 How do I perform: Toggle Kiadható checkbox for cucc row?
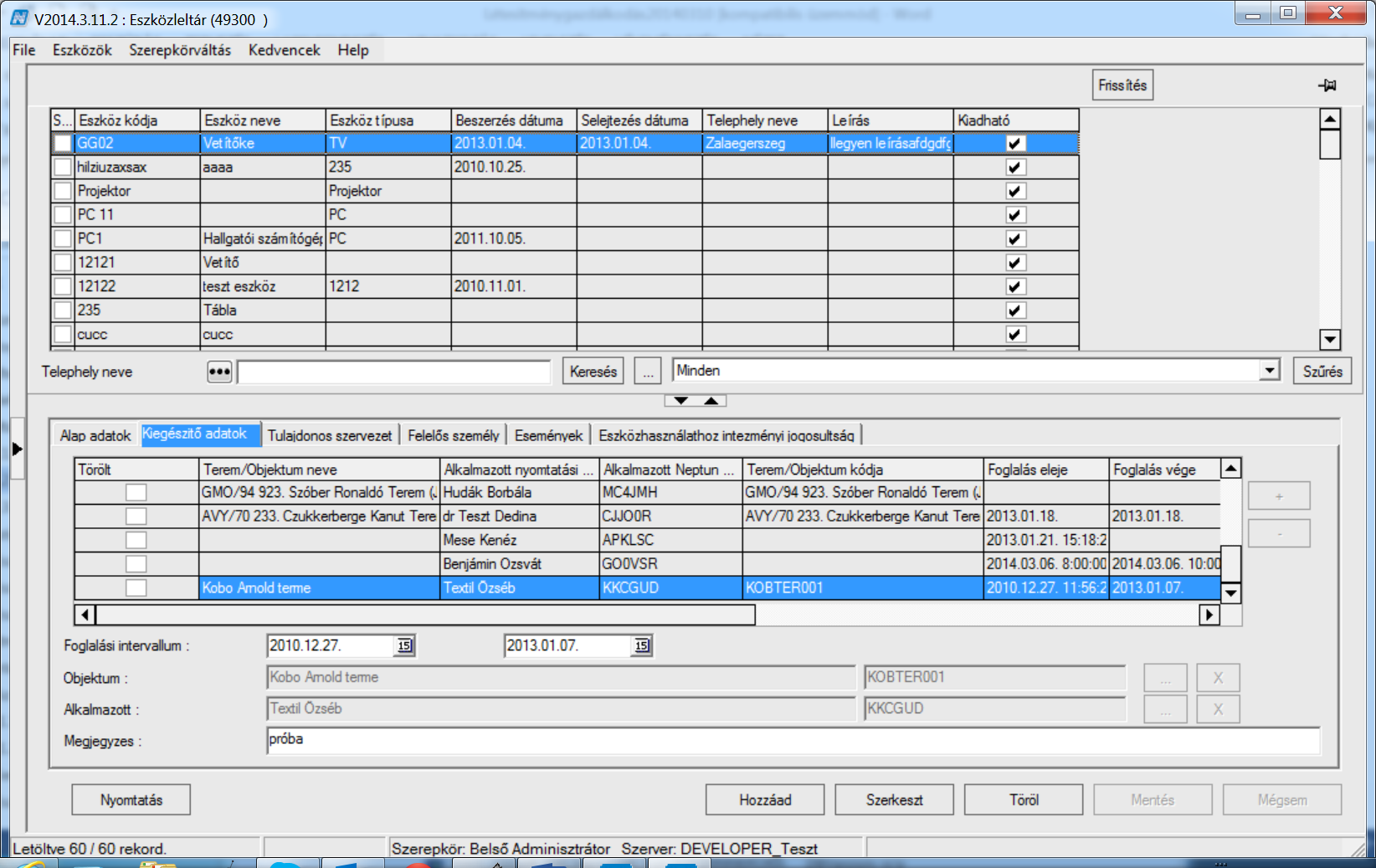(x=1015, y=334)
